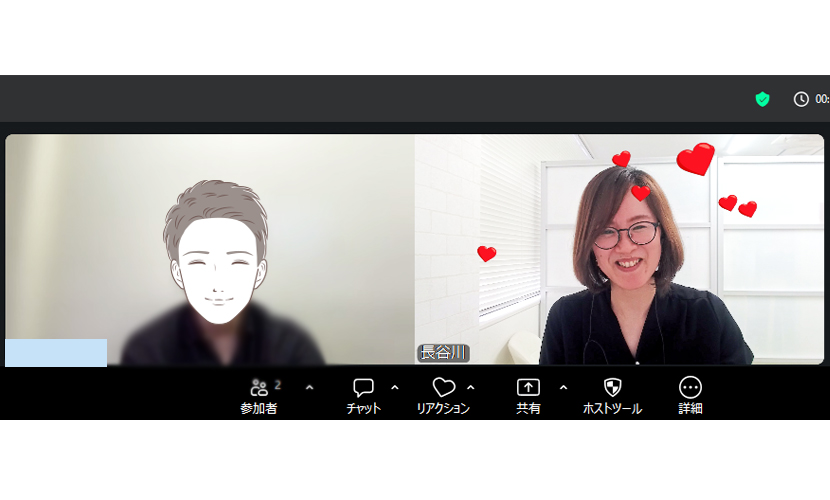Open chat using the speech bubble icon
The width and height of the screenshot is (830, 500).
click(x=363, y=387)
